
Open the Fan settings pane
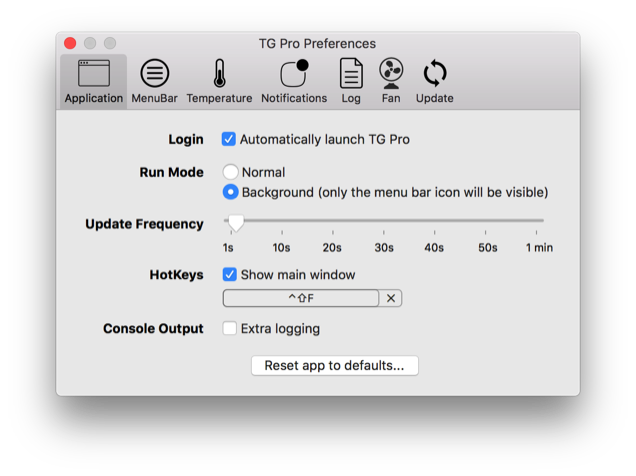coord(391,81)
